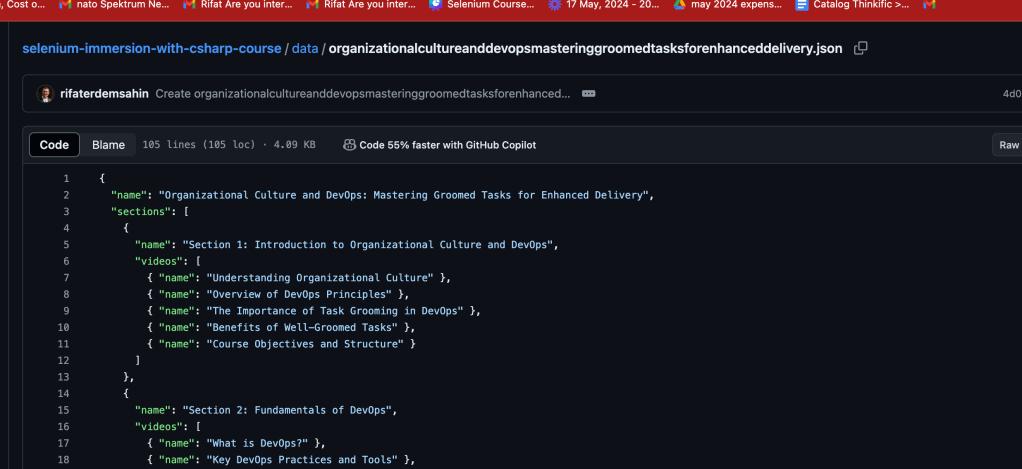Image resolution: width=1022 pixels, height=469 pixels.
Task: Select line number 11
Action: pyautogui.click(x=63, y=344)
